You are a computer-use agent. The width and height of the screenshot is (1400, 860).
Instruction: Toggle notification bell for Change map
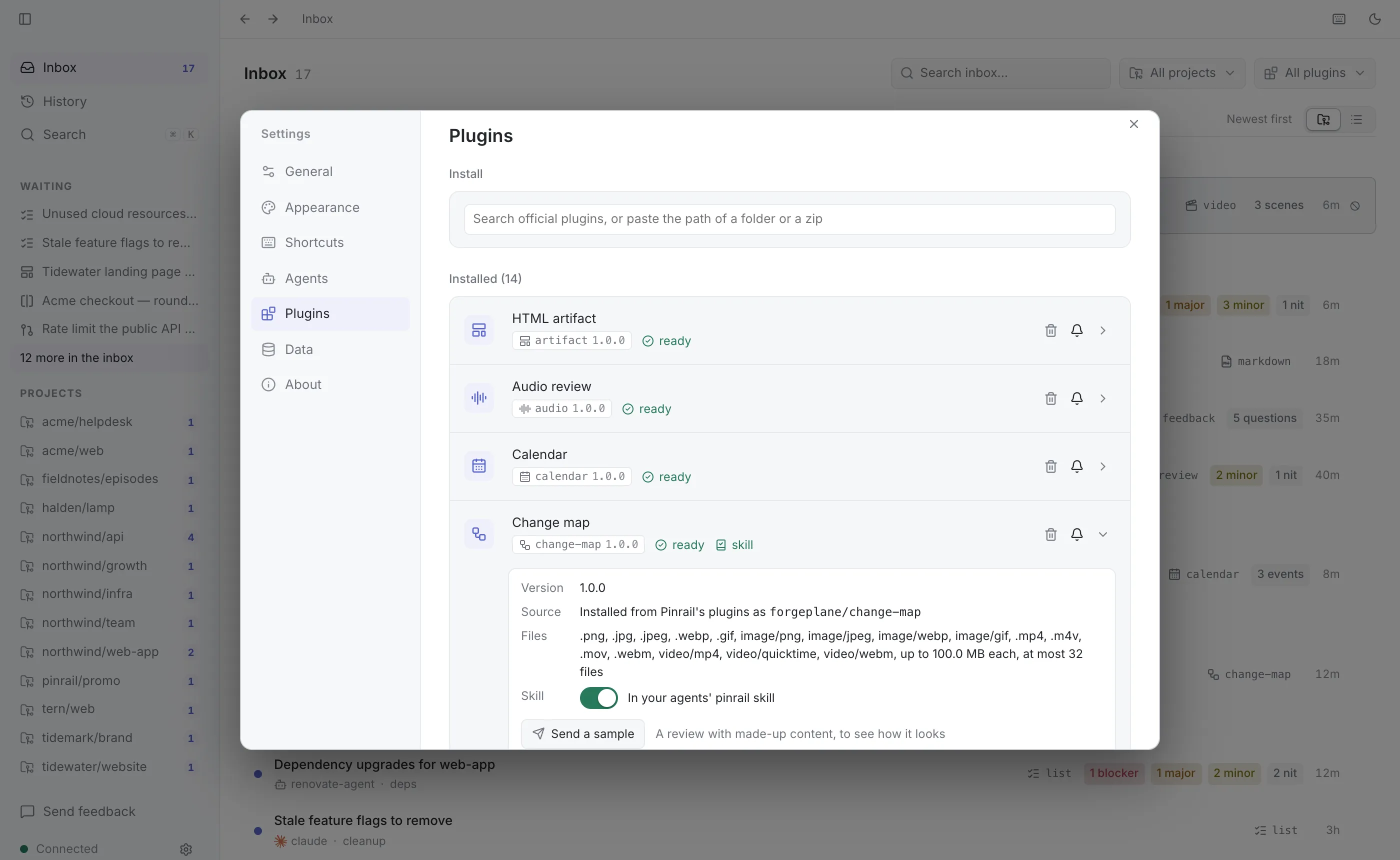pos(1076,534)
